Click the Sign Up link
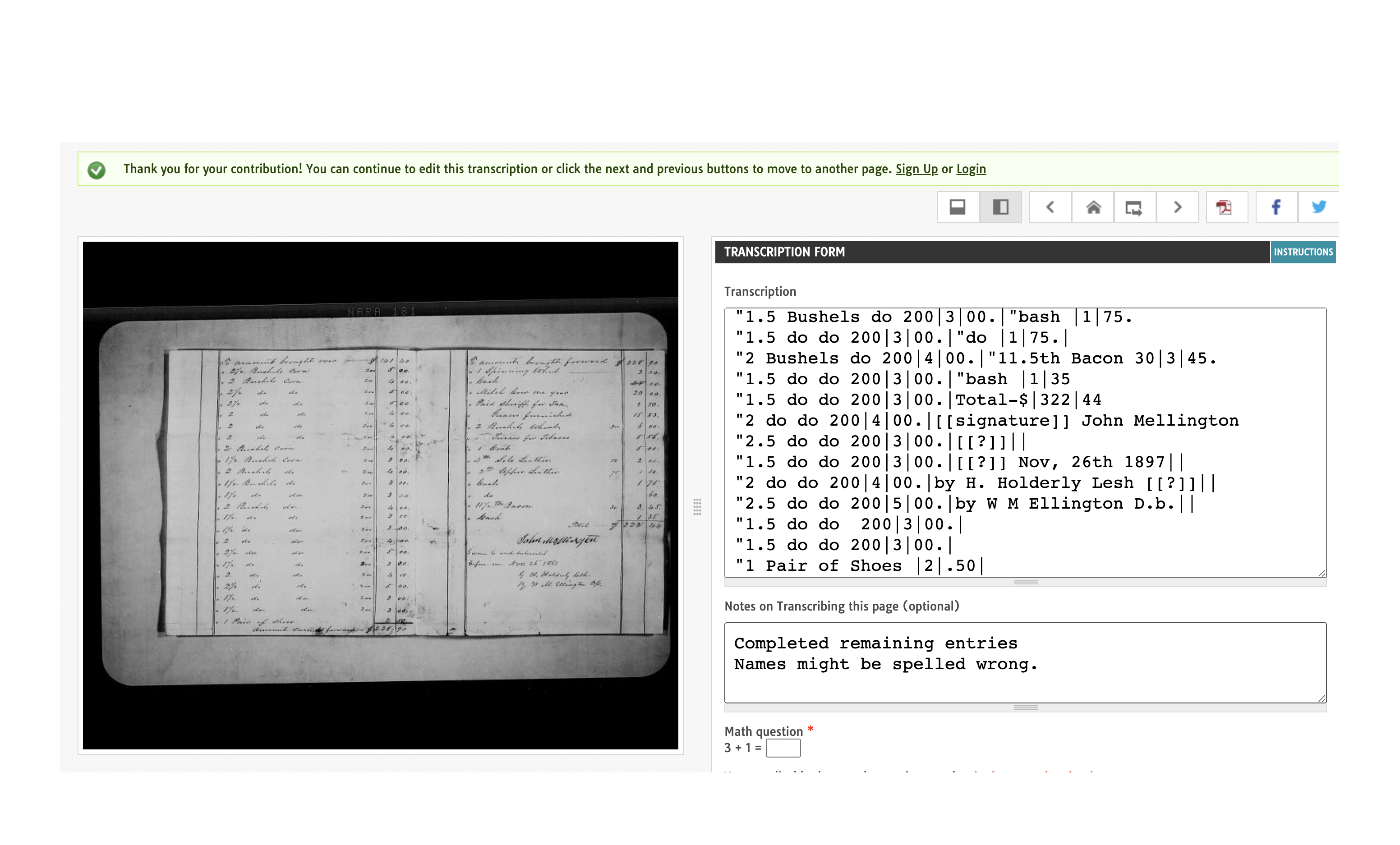Image resolution: width=1400 pixels, height=845 pixels. (916, 169)
